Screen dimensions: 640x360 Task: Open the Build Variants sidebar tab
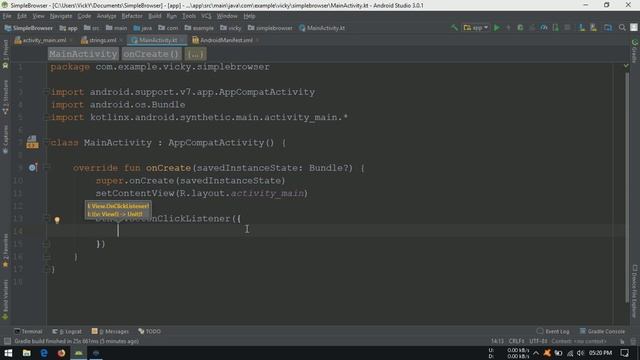point(5,299)
